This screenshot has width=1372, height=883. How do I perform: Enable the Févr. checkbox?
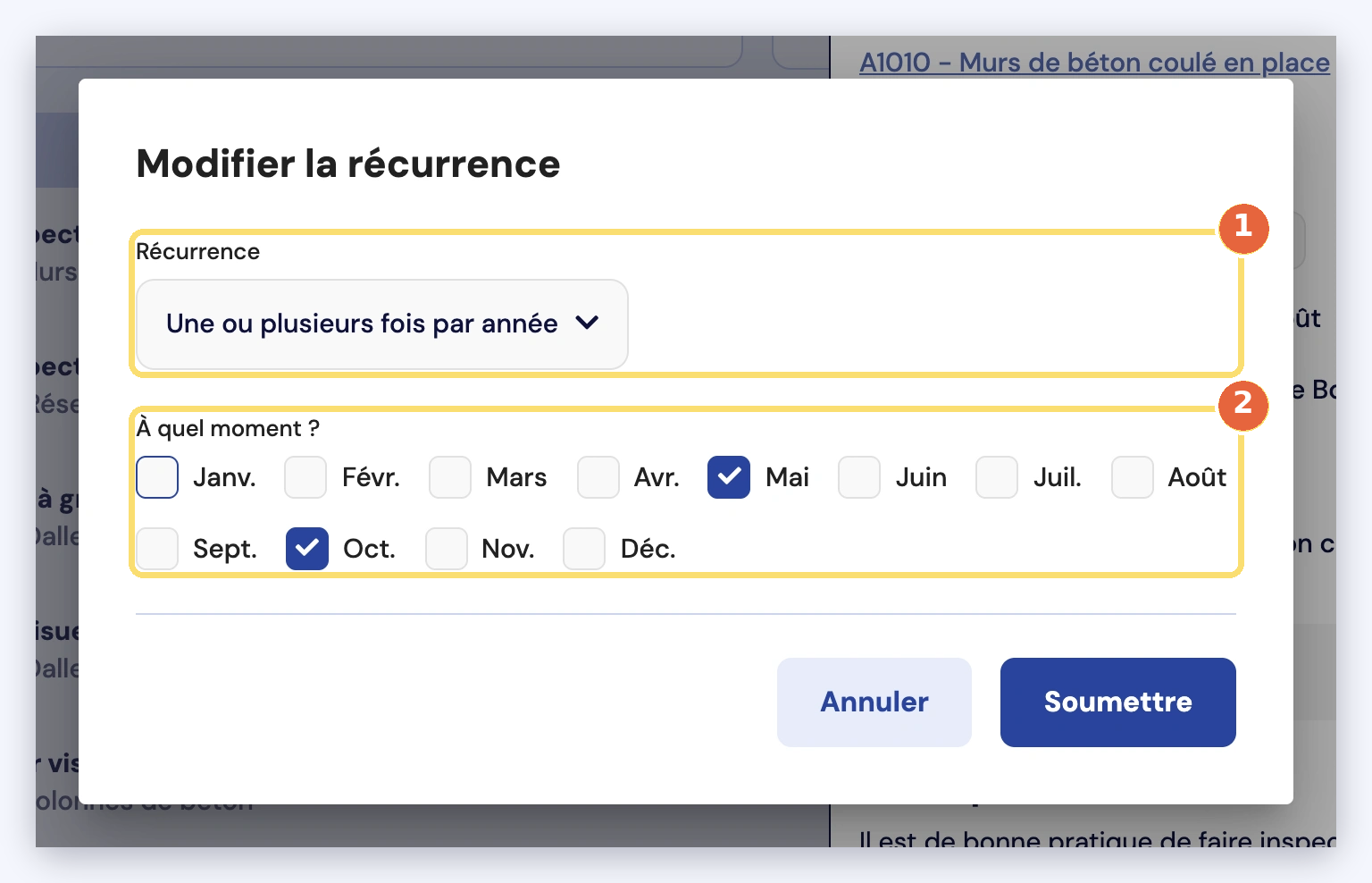click(x=305, y=477)
